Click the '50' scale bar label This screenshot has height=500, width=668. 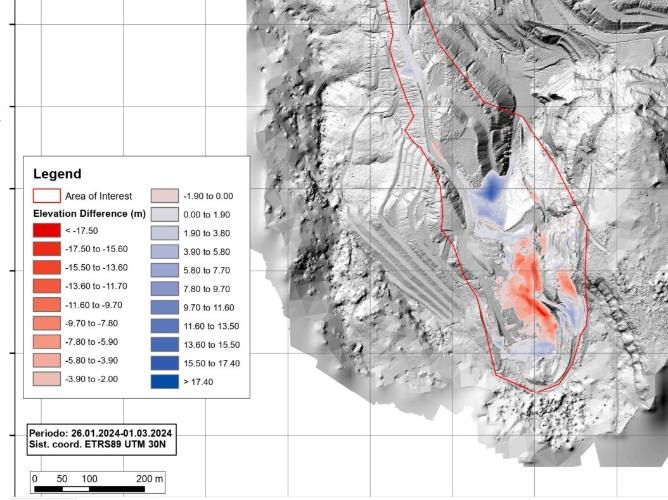tap(62, 479)
